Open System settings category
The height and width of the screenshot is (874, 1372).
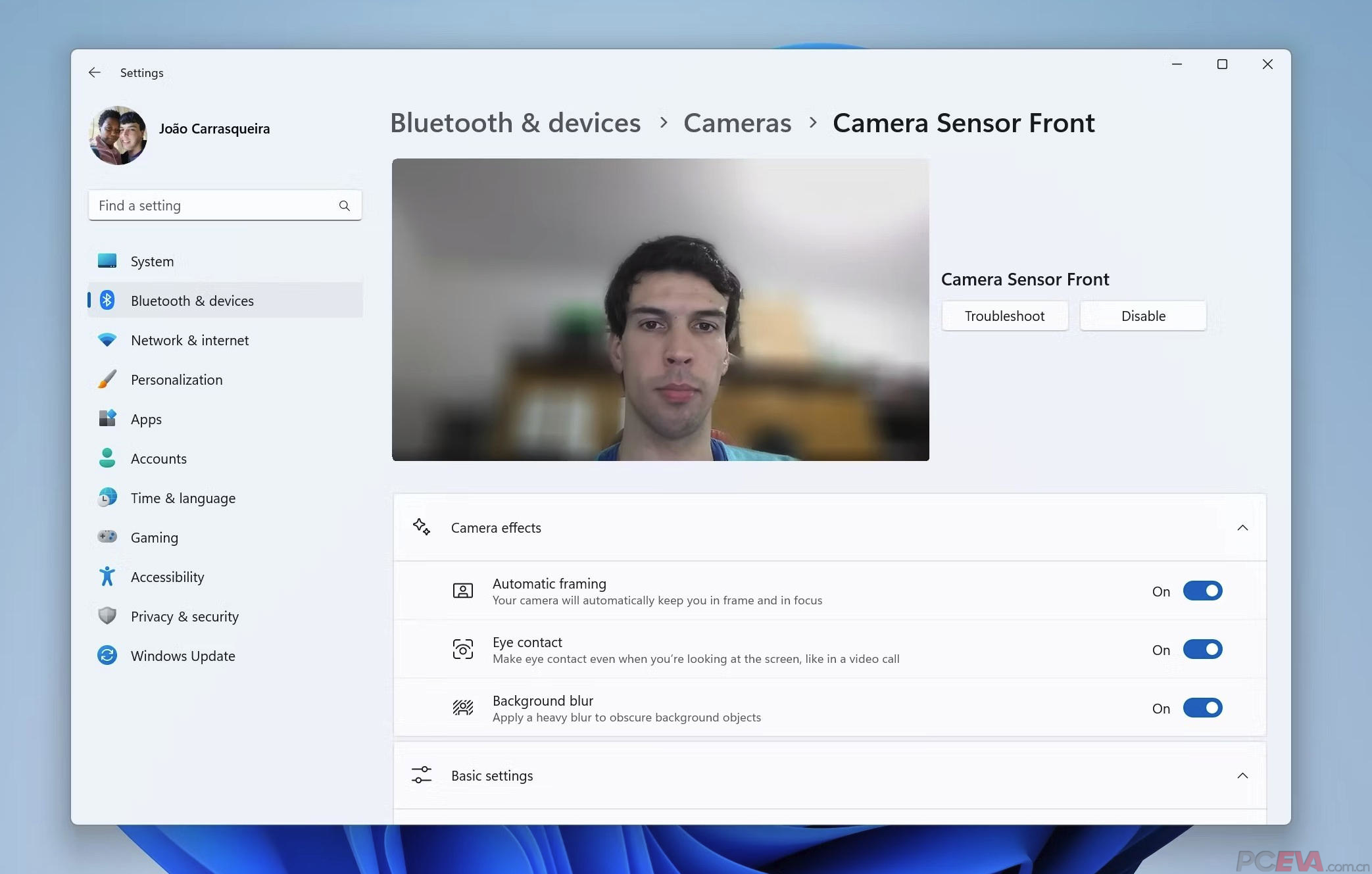pyautogui.click(x=225, y=261)
